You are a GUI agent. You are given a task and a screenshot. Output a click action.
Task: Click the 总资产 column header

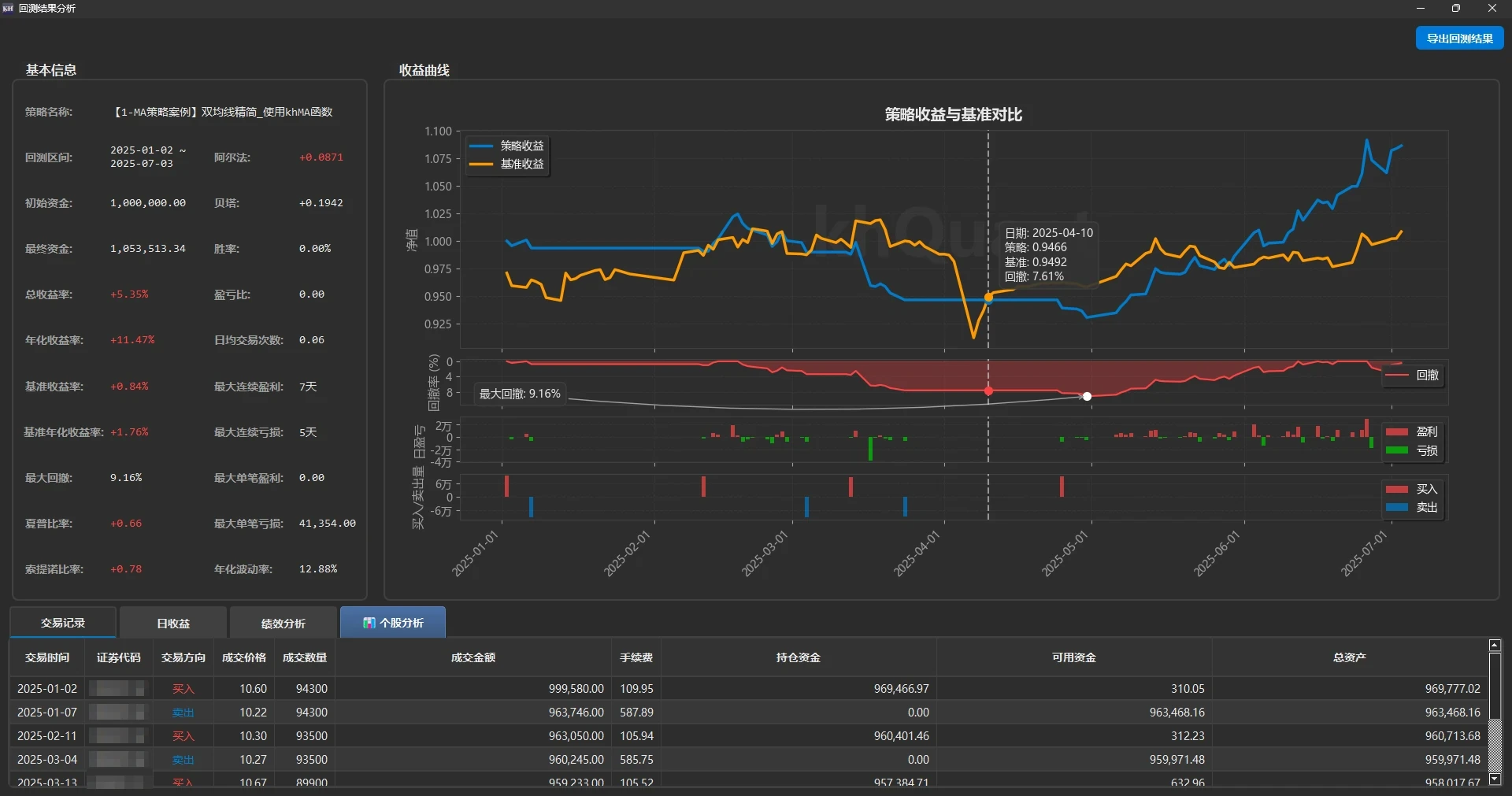(x=1350, y=657)
